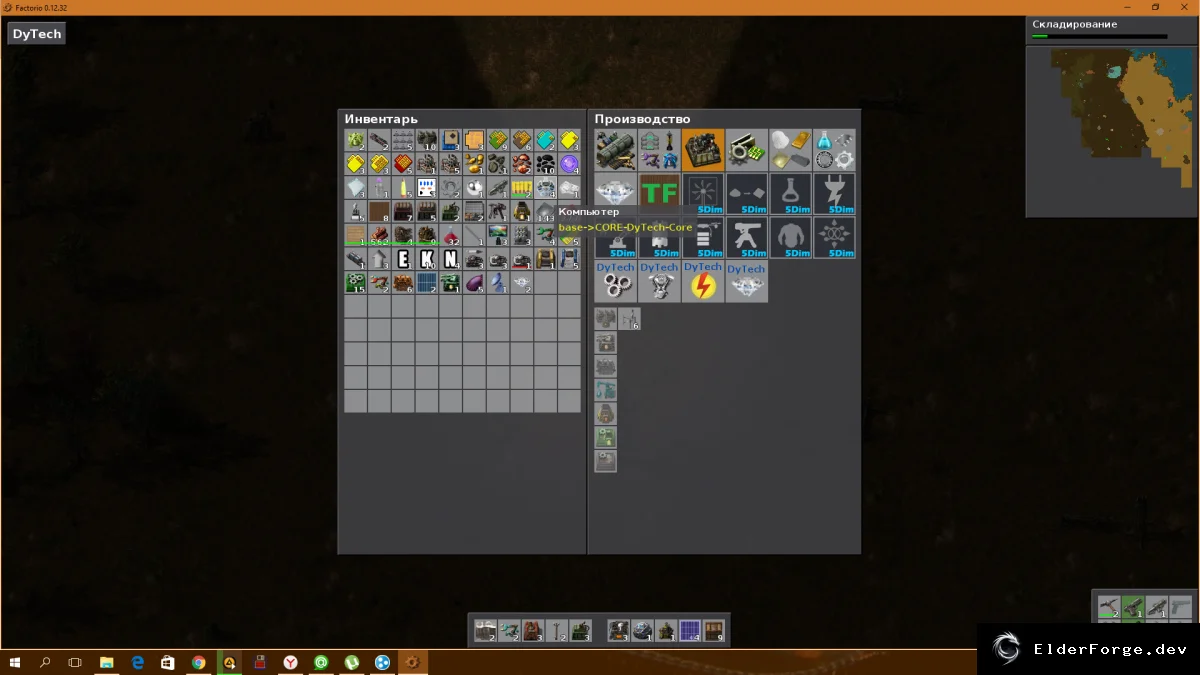Craft the recipe showing count 6

coord(629,319)
